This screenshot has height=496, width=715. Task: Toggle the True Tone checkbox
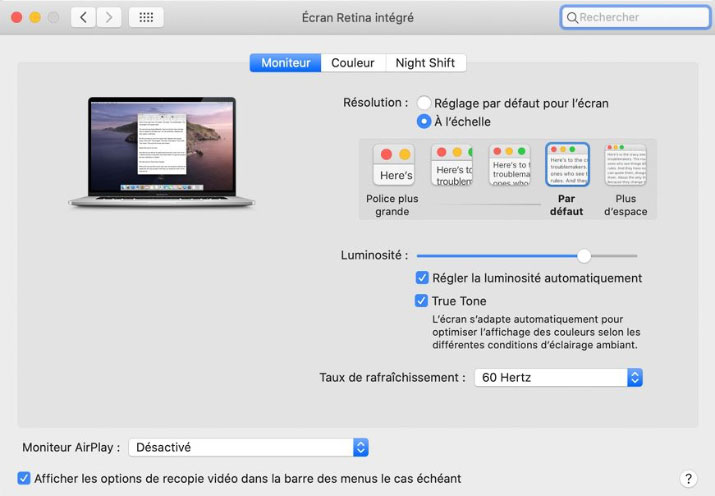421,300
